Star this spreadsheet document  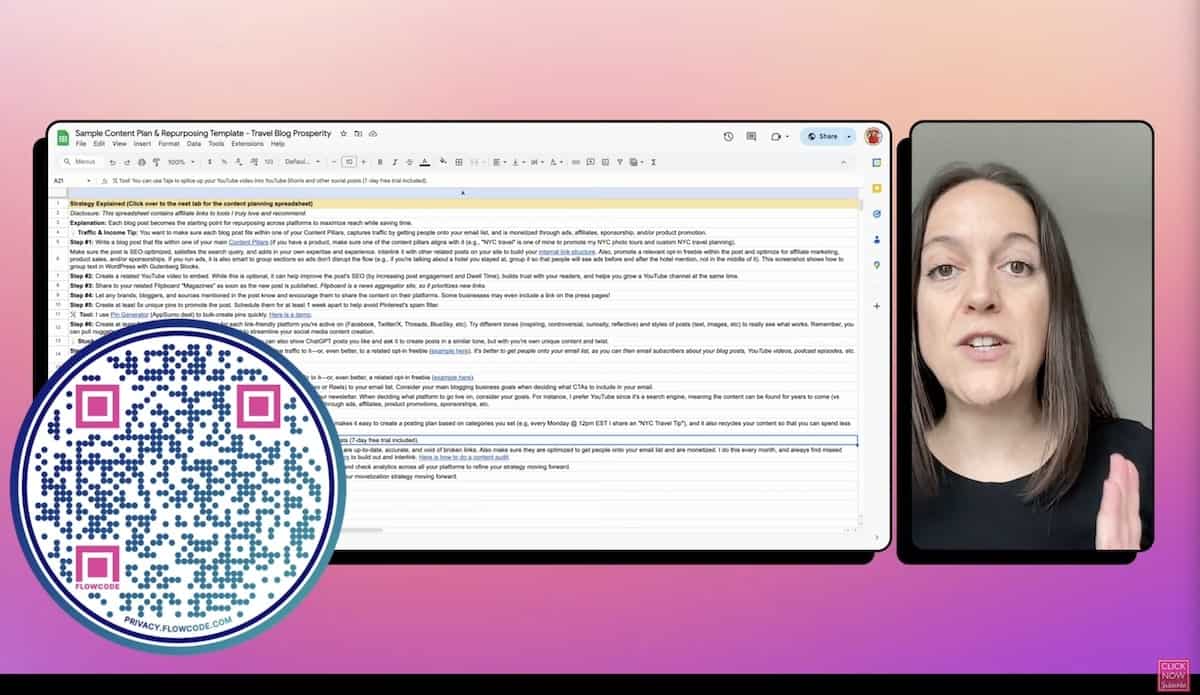coord(343,133)
